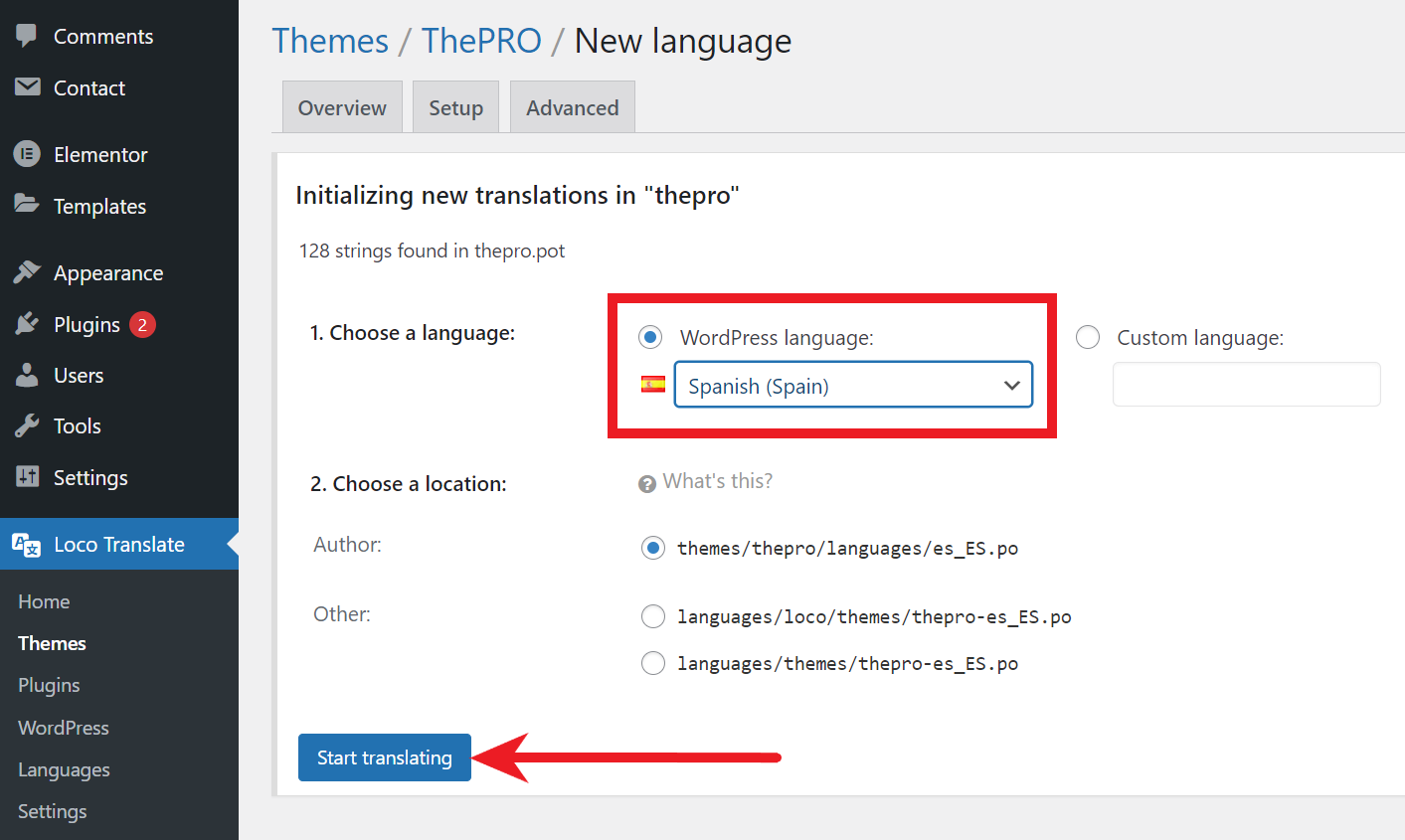Click the Appearance paintbrush icon
Screen dimensions: 1405x840
[27, 272]
